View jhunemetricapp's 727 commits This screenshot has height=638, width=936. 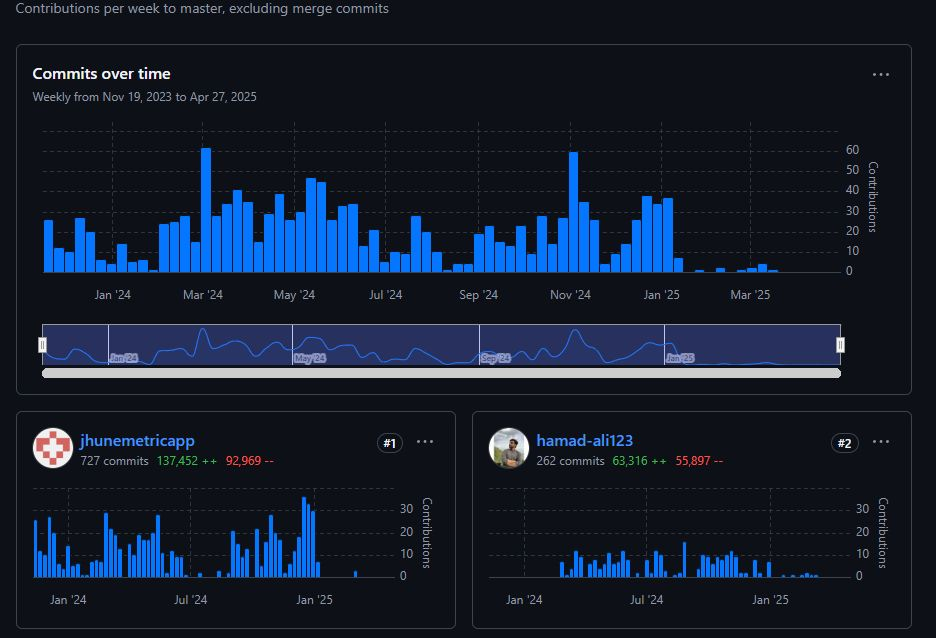point(114,461)
